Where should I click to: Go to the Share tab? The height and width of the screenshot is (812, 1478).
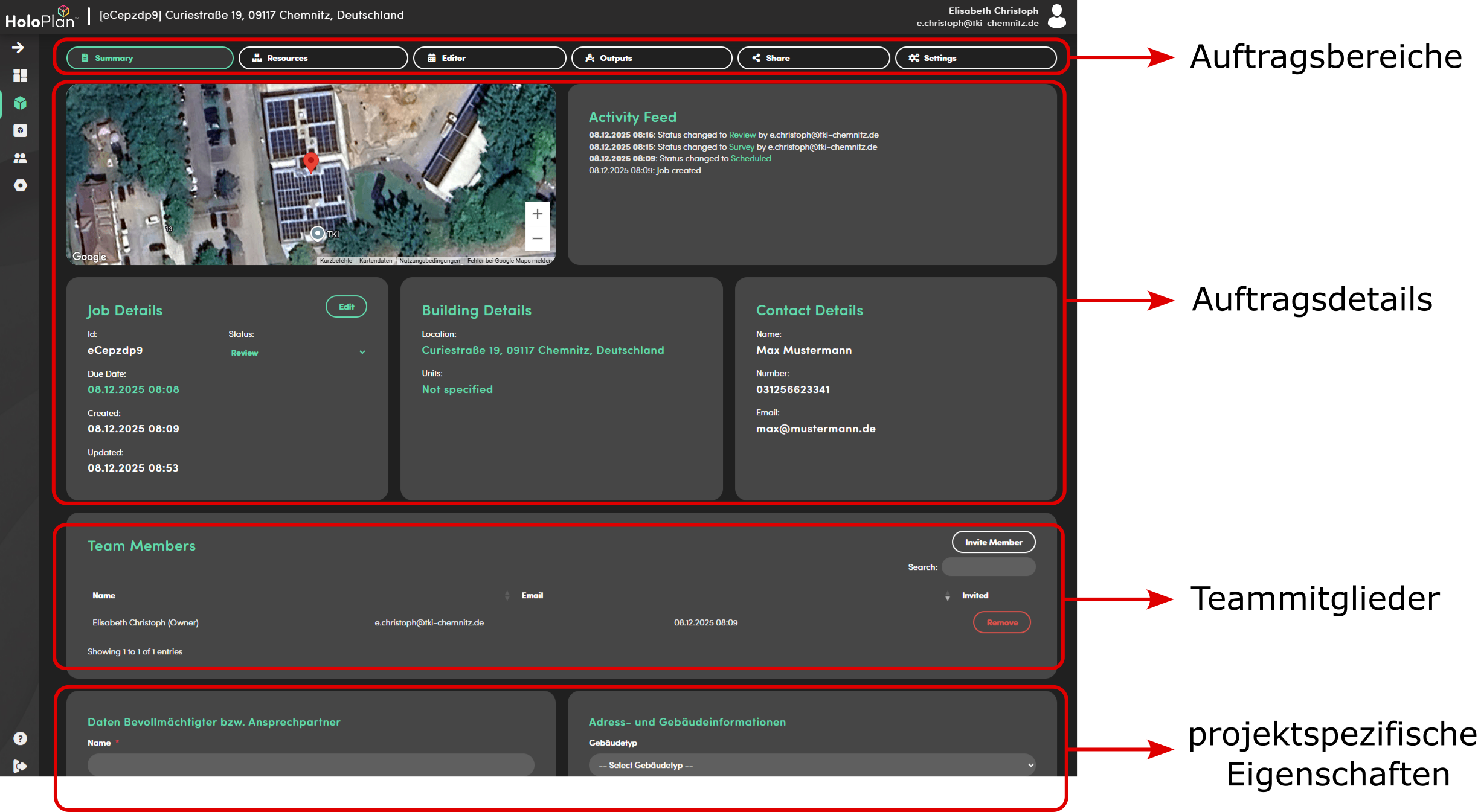tap(813, 58)
